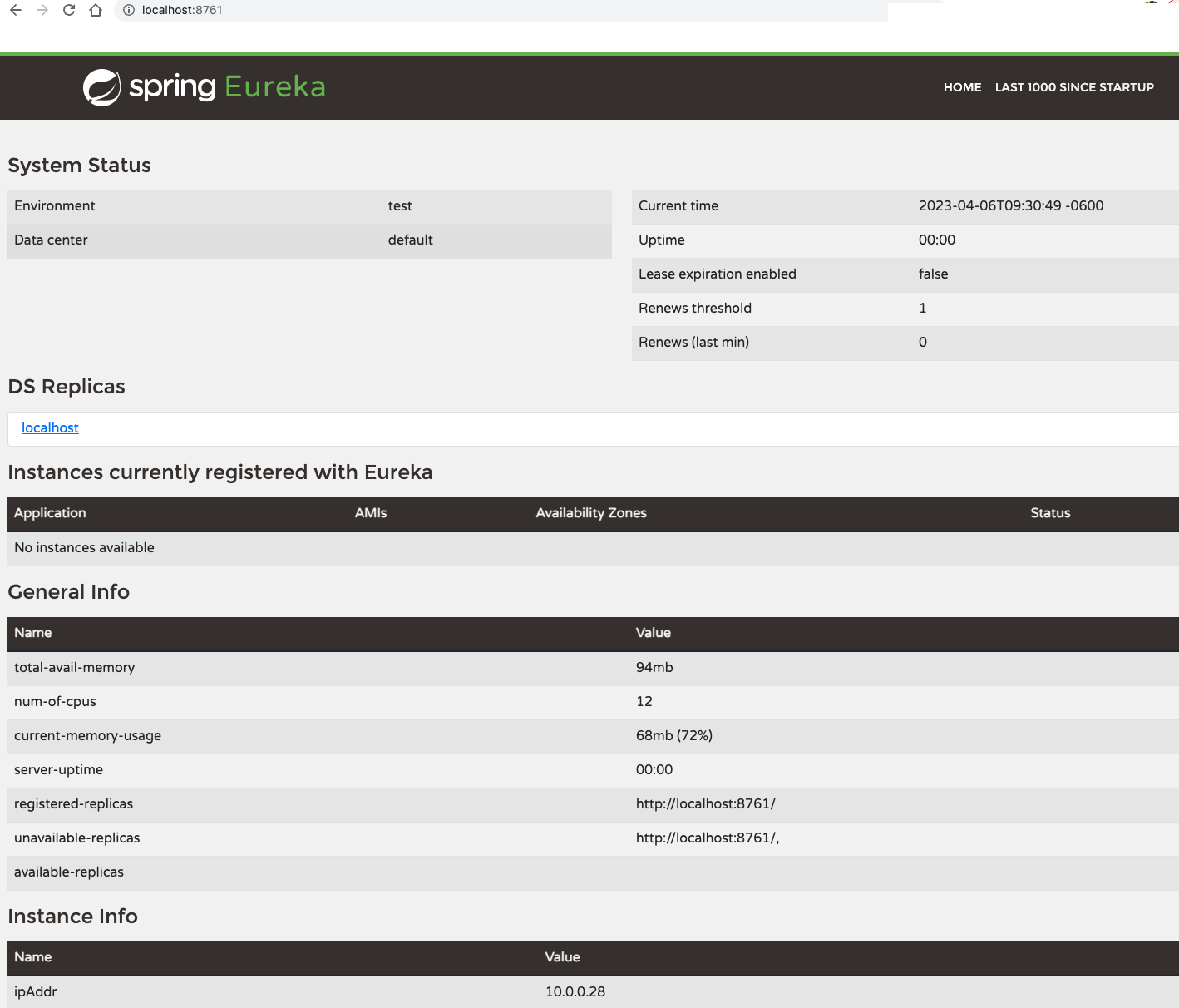Click the Current time label
The width and height of the screenshot is (1179, 1008).
(x=678, y=206)
